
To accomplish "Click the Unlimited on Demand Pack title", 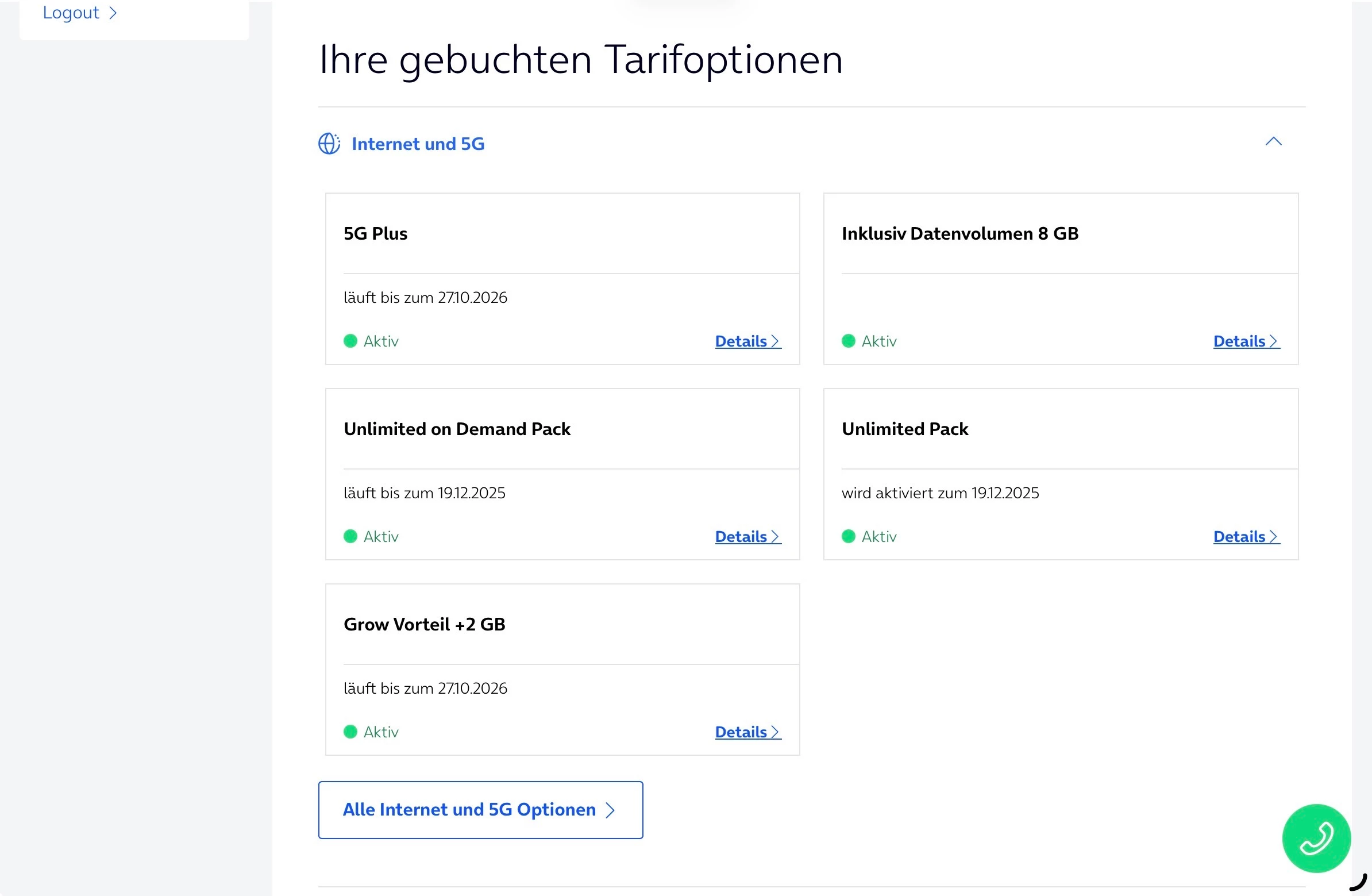I will pyautogui.click(x=457, y=429).
